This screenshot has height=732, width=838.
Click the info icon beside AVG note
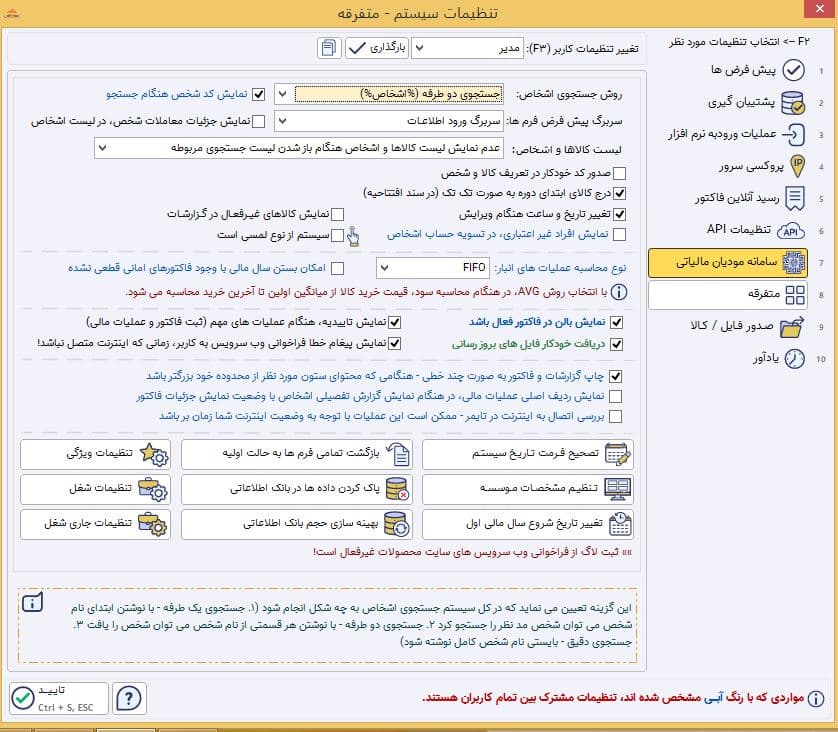[619, 292]
